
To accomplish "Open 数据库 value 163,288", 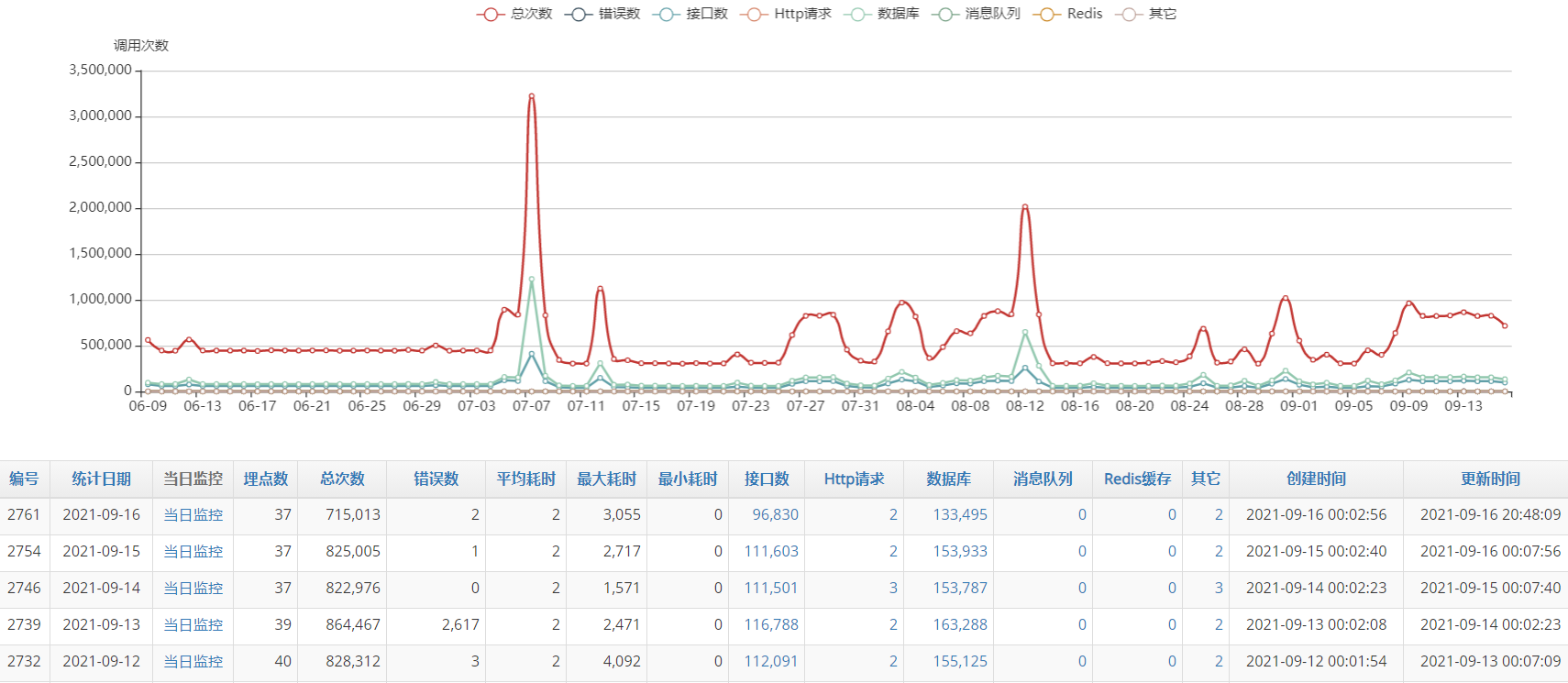I will point(960,625).
